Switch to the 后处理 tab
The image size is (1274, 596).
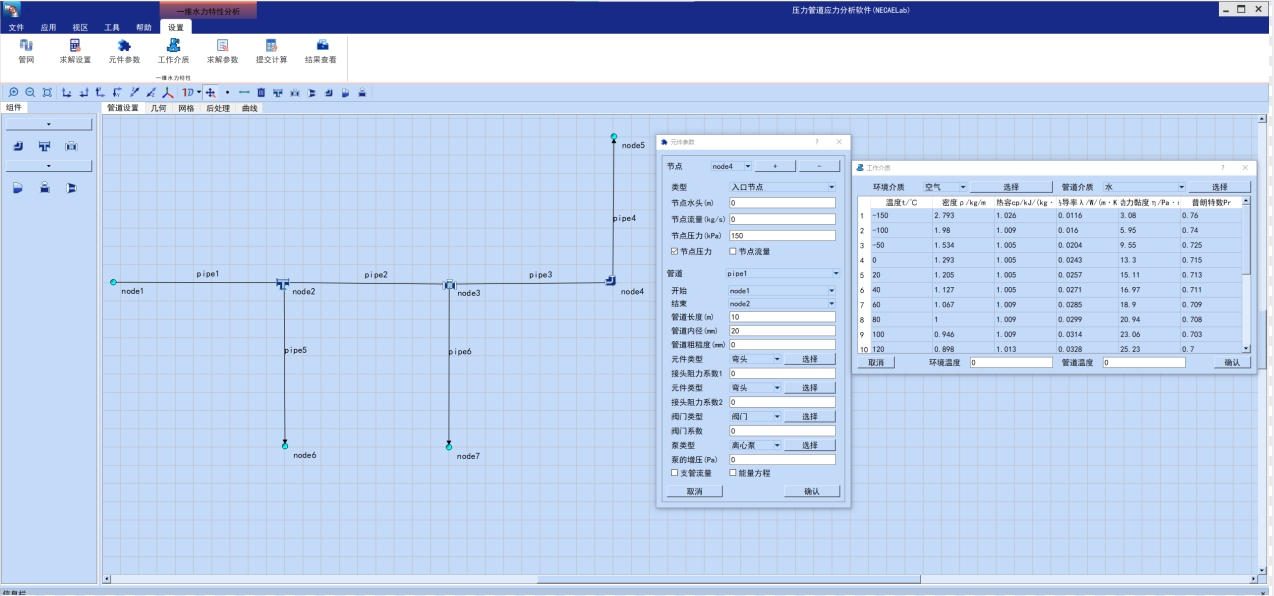[218, 108]
